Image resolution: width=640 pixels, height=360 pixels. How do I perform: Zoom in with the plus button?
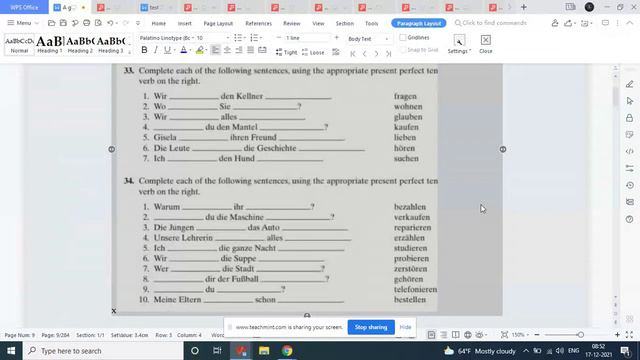point(617,334)
